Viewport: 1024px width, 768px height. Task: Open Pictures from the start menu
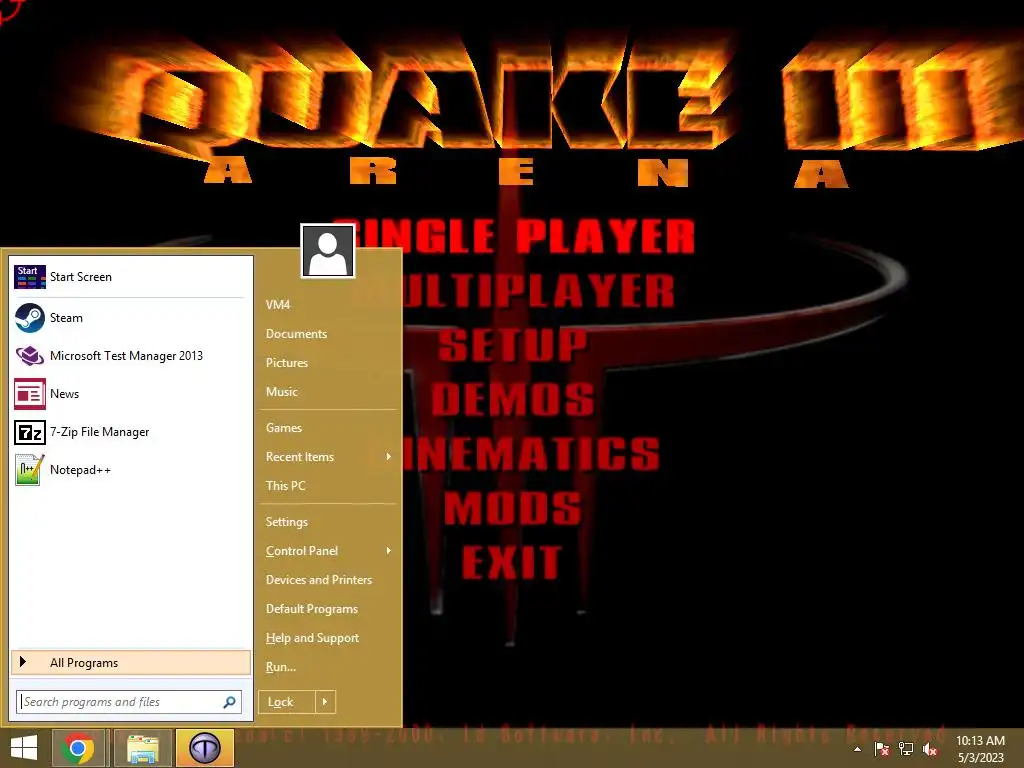click(287, 363)
